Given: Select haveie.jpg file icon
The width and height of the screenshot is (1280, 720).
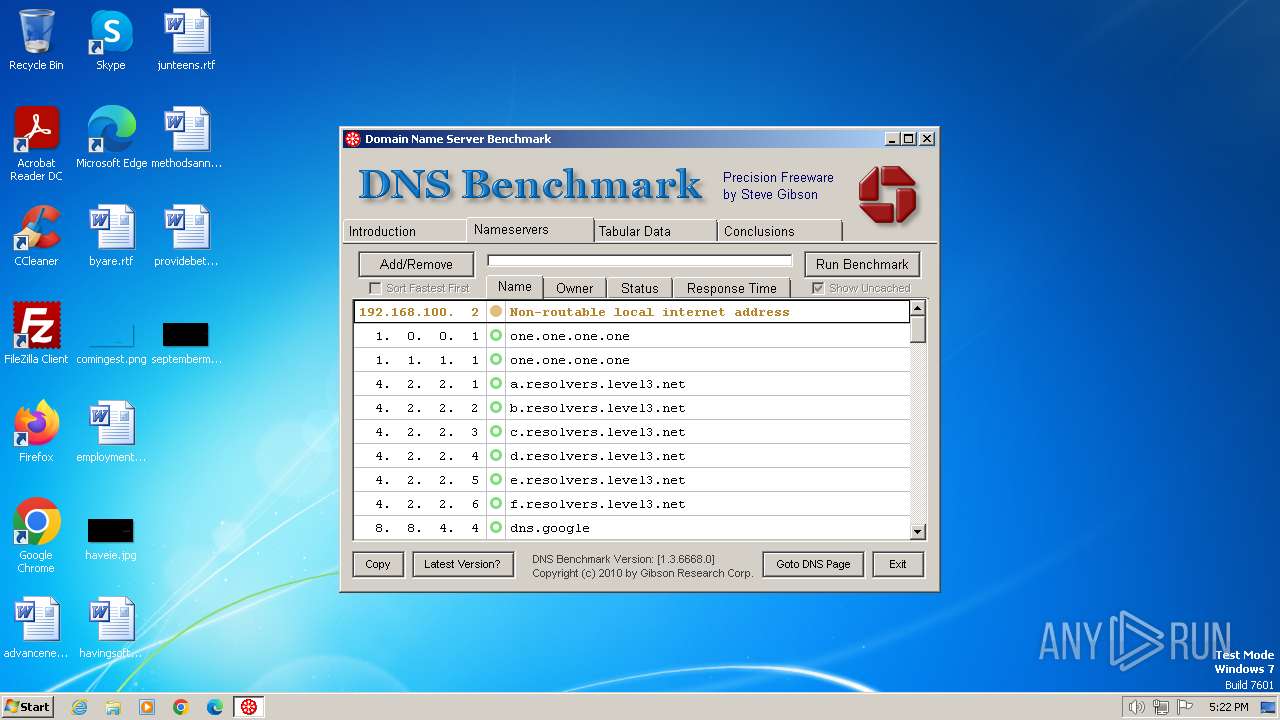Looking at the screenshot, I should (111, 538).
